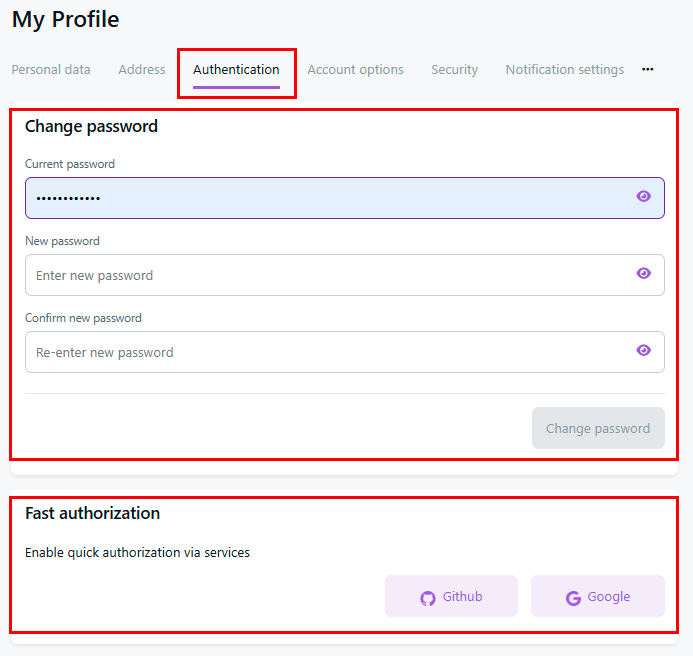This screenshot has height=656, width=693.
Task: Switch to the Personal data tab
Action: [51, 70]
